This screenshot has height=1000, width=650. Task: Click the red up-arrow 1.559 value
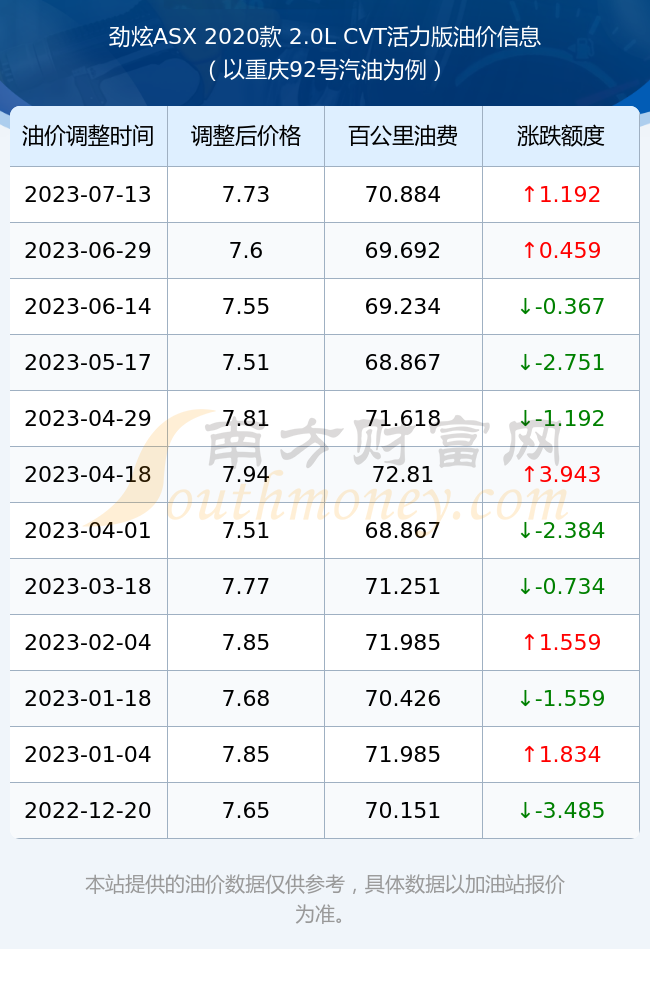point(561,642)
